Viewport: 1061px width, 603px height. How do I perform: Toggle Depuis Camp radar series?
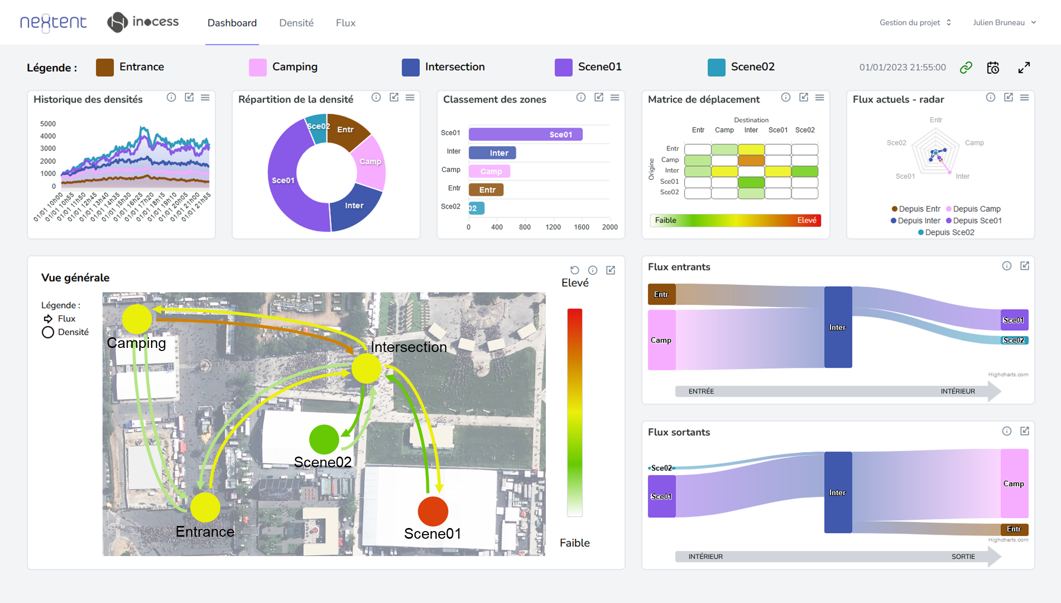pyautogui.click(x=973, y=209)
